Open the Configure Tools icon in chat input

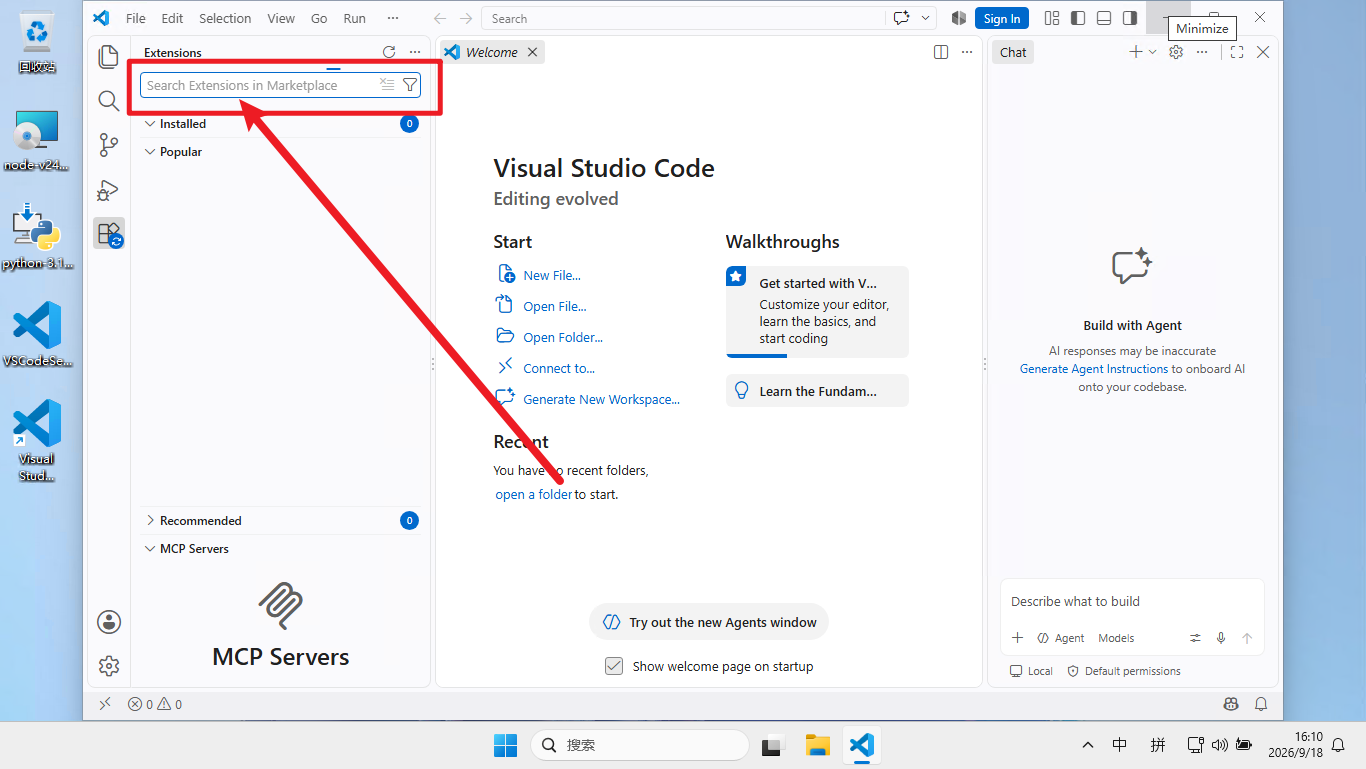point(1195,638)
